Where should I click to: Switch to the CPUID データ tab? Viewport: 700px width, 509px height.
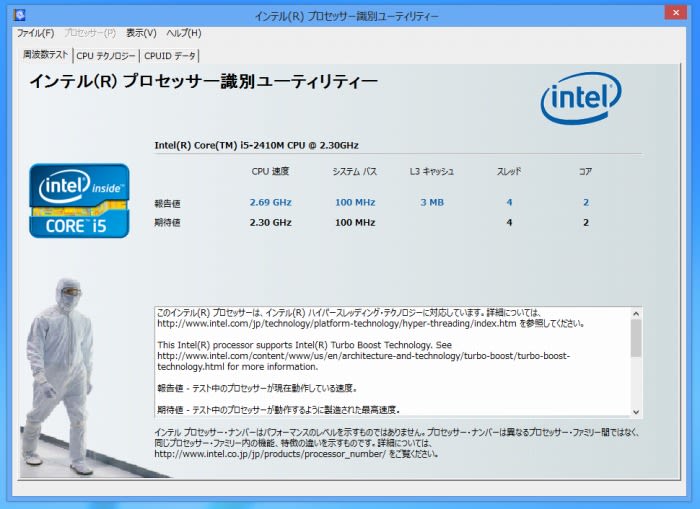pyautogui.click(x=171, y=56)
